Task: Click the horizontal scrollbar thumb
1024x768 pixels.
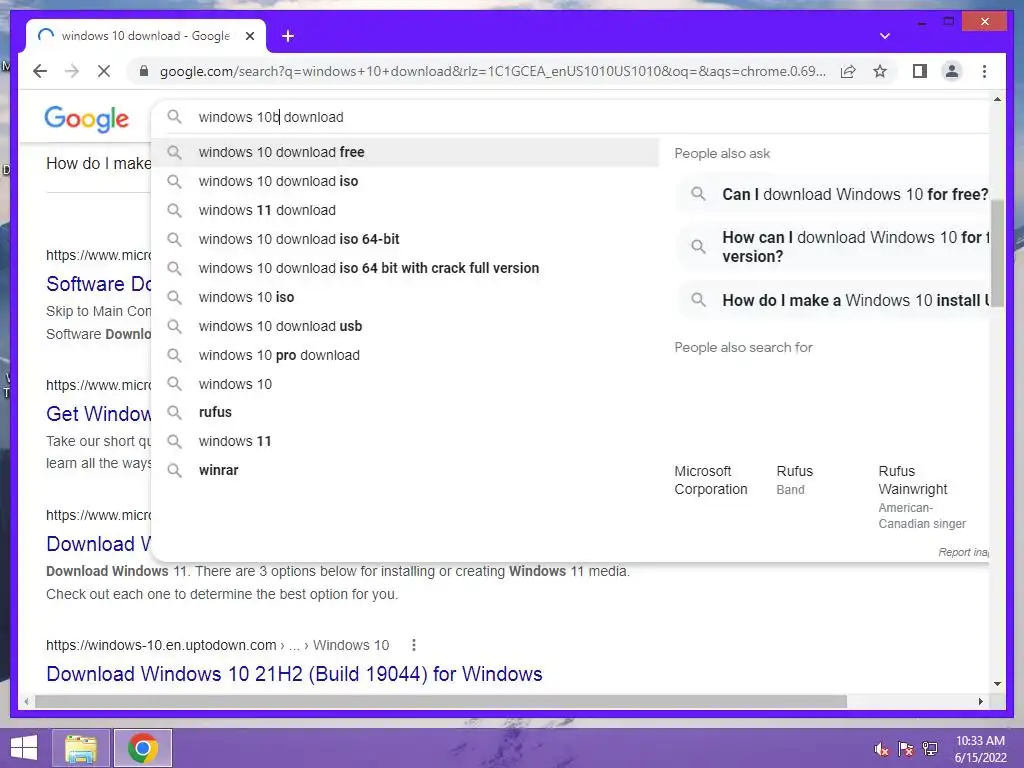Action: tap(441, 701)
